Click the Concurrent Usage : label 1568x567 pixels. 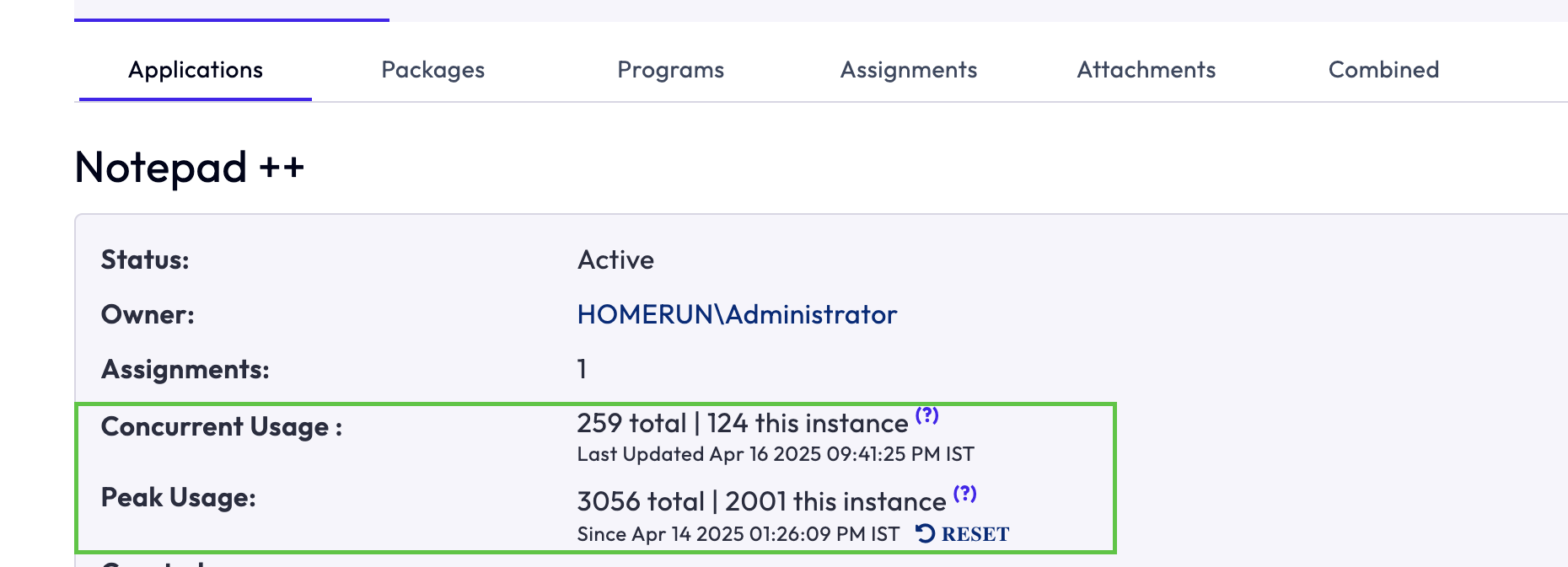click(x=222, y=426)
